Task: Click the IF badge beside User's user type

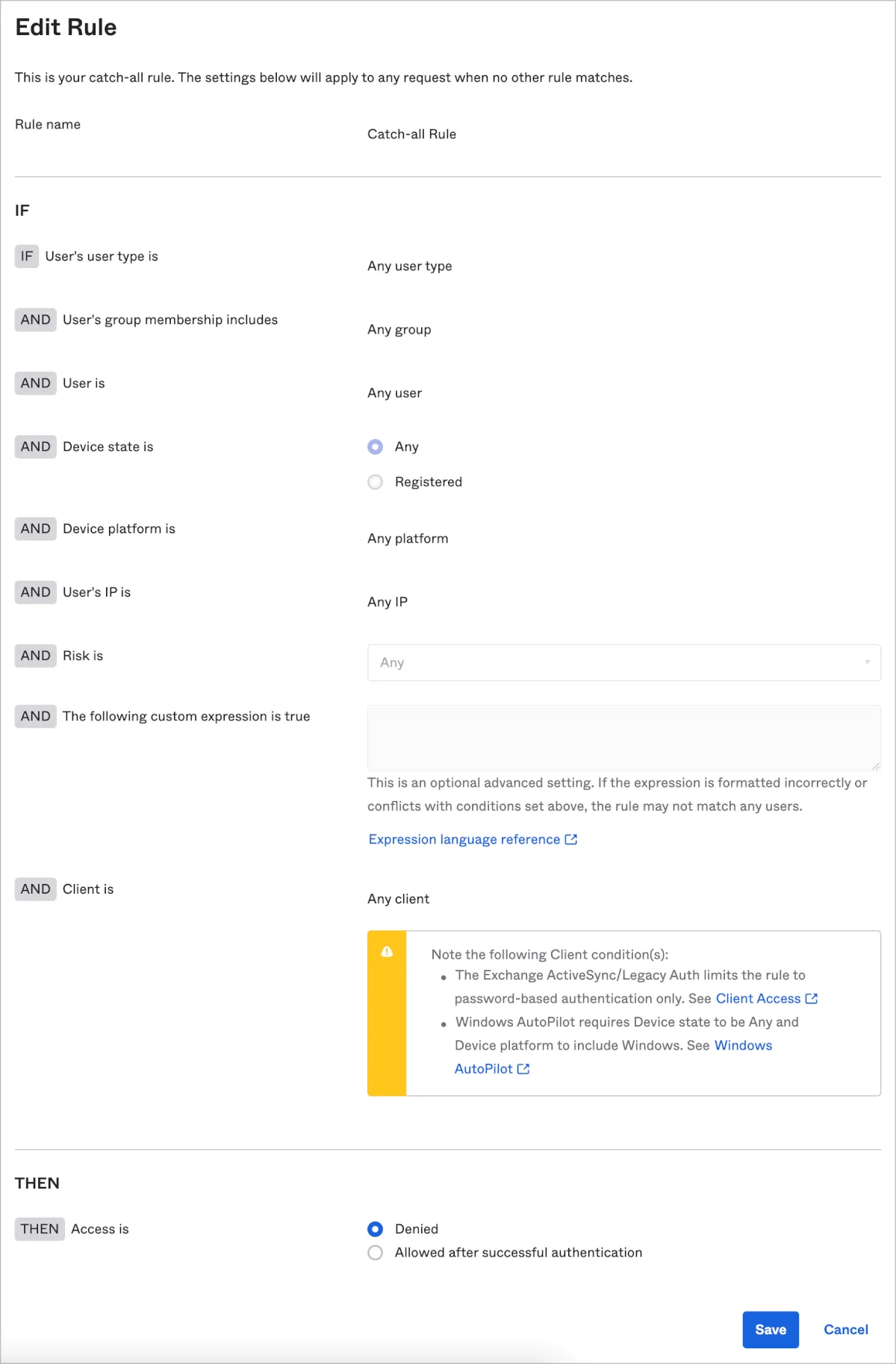Action: [27, 256]
